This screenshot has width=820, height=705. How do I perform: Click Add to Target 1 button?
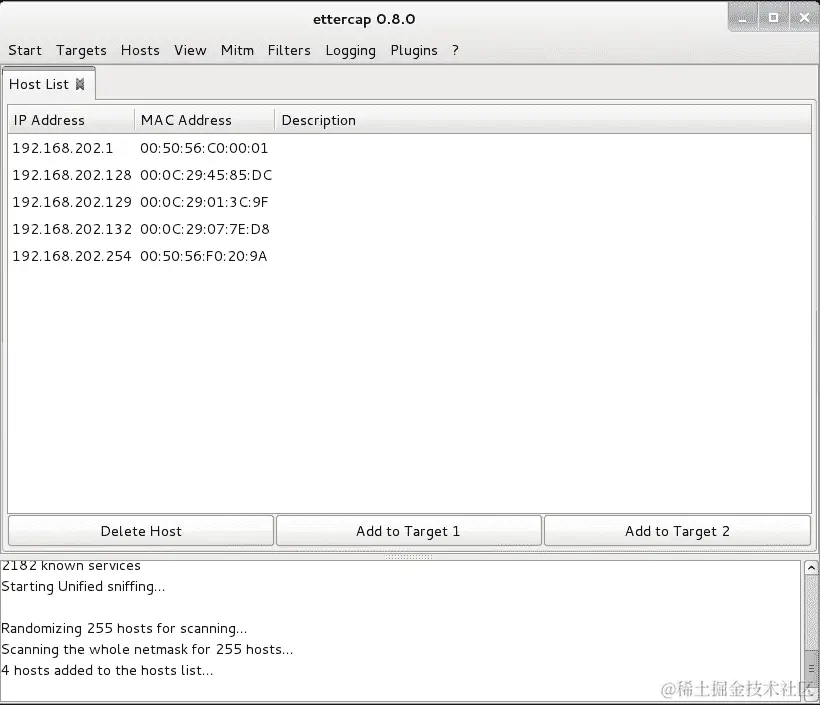tap(408, 531)
